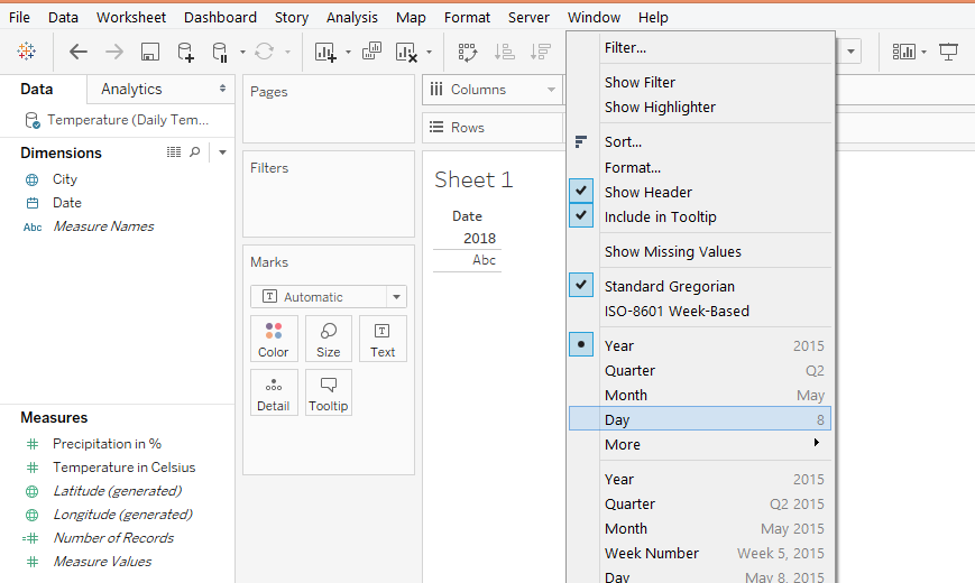The width and height of the screenshot is (975, 583).
Task: Click the New Worksheet toolbar icon
Action: click(325, 52)
